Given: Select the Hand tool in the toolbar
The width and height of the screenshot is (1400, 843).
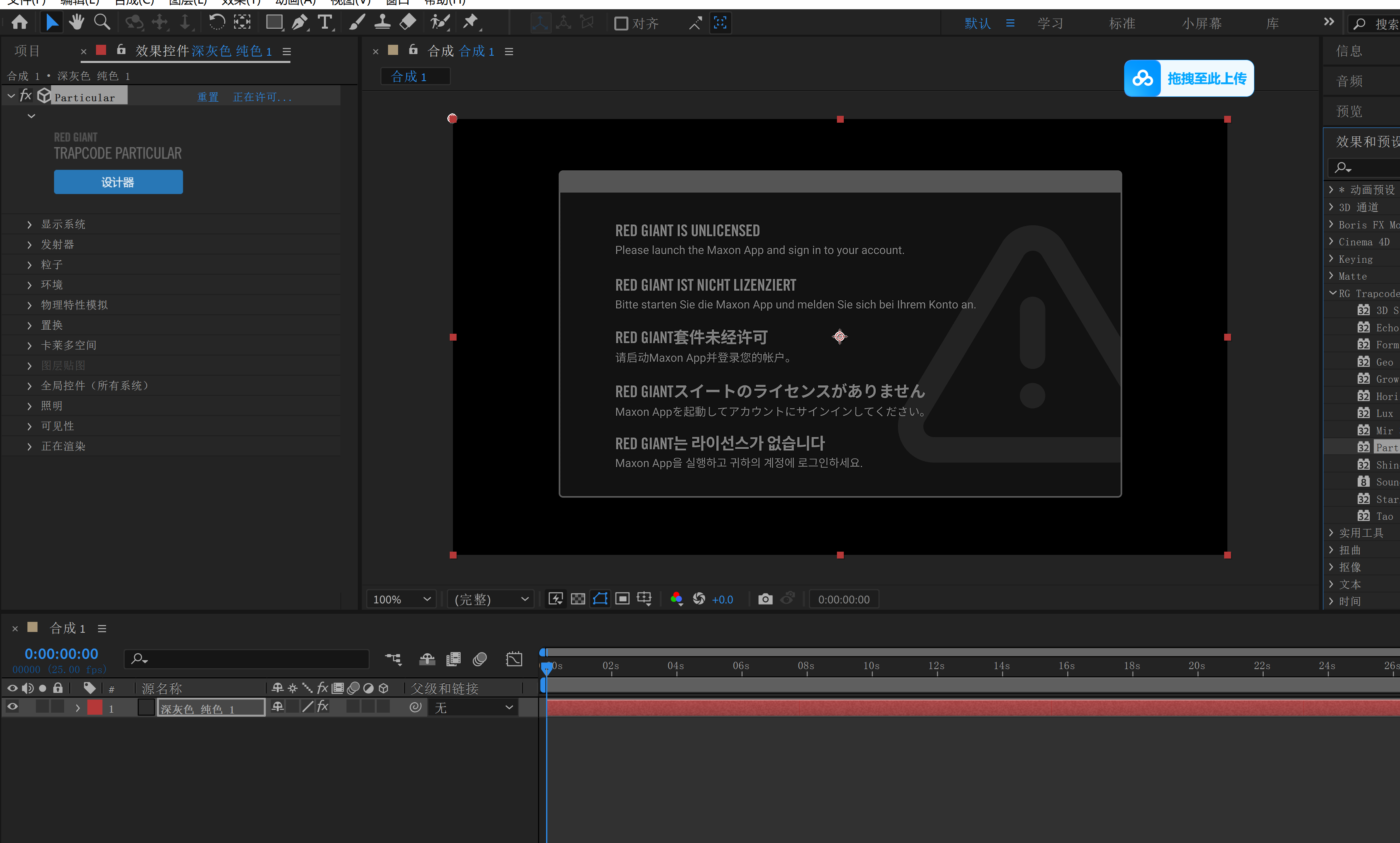Looking at the screenshot, I should [76, 21].
